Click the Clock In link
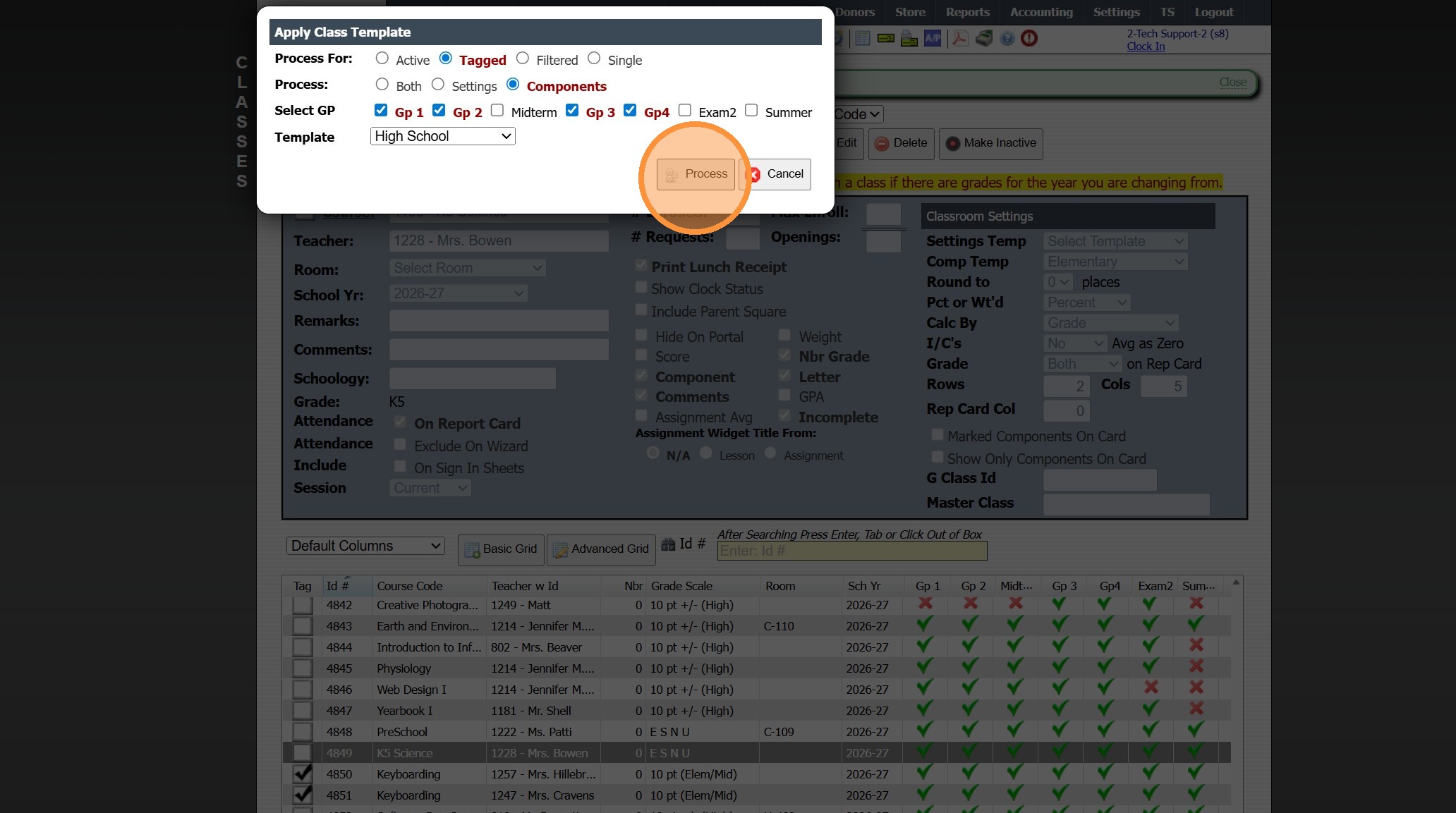1456x813 pixels. [x=1146, y=47]
